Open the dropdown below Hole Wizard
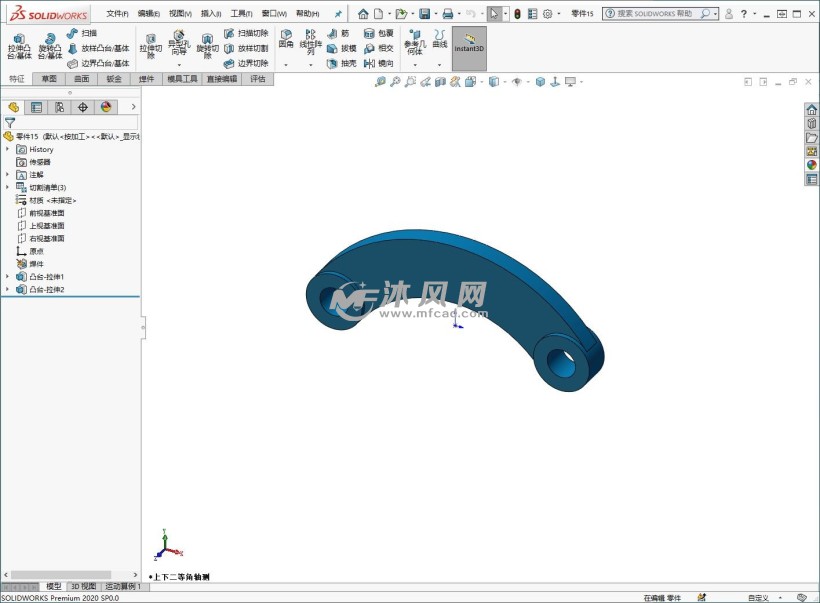This screenshot has height=603, width=820. pos(179,65)
